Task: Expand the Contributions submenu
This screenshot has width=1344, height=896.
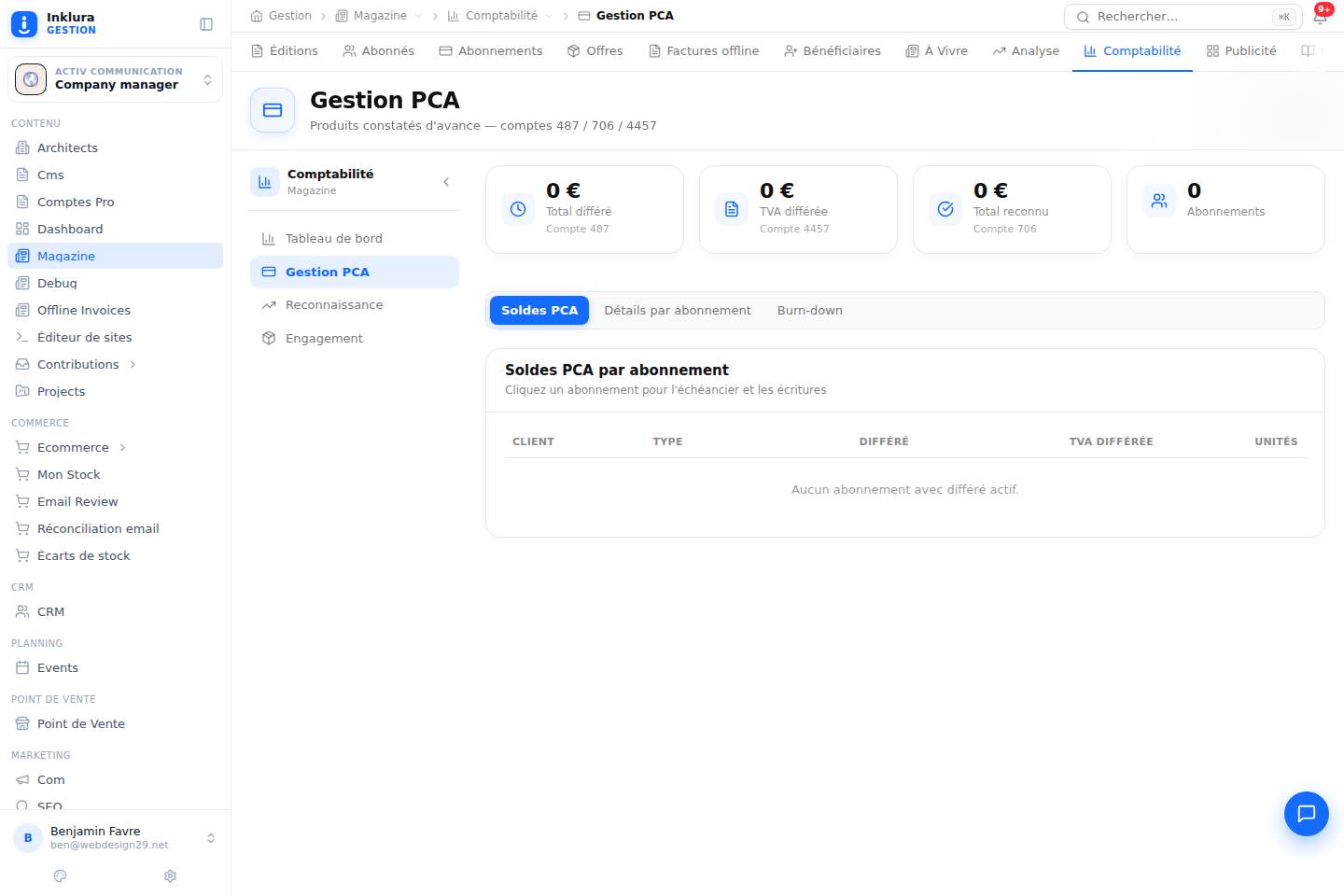Action: click(133, 364)
